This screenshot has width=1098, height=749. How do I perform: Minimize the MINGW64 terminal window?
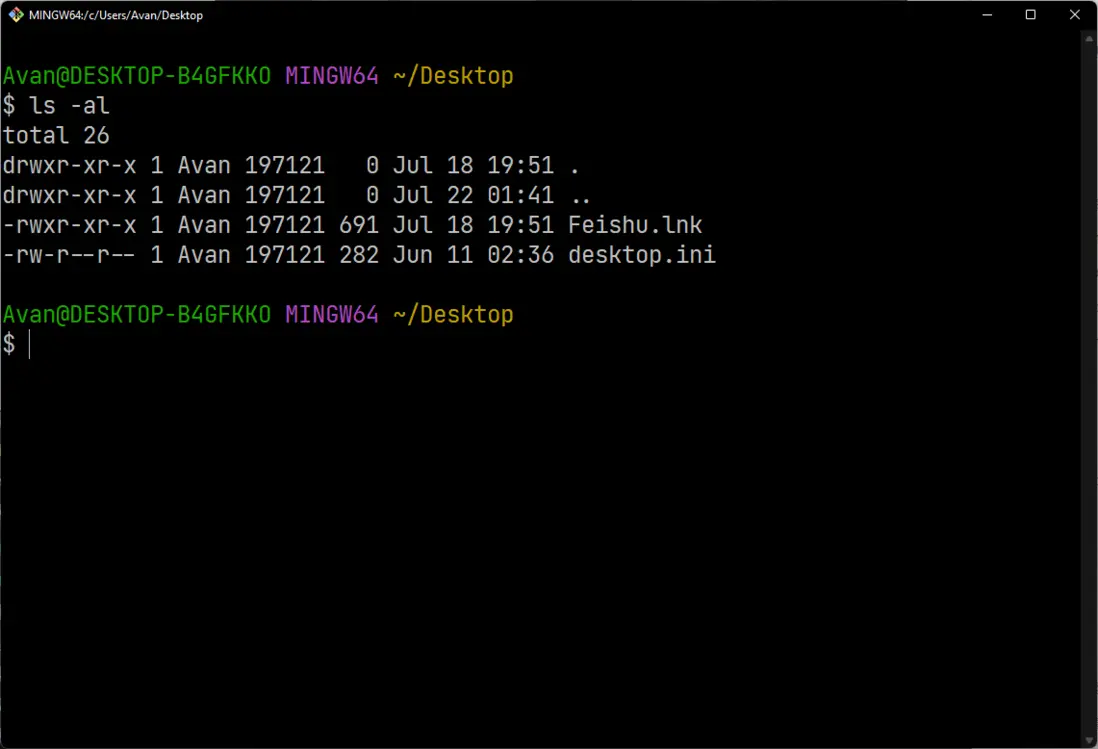coord(986,15)
